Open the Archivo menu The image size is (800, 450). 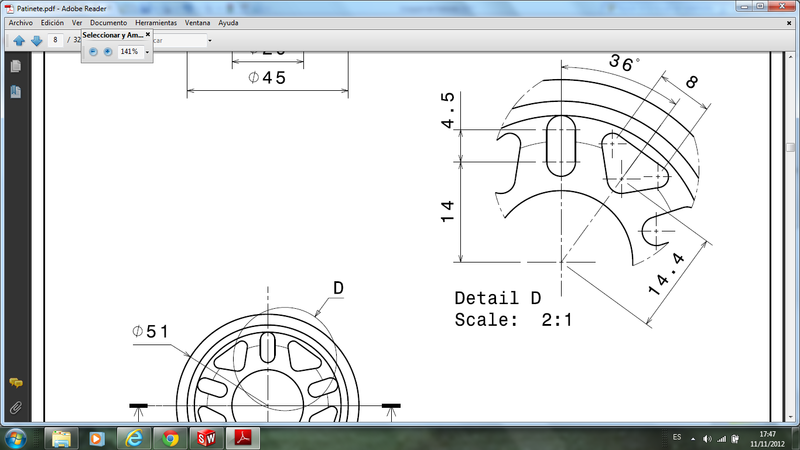tap(20, 23)
